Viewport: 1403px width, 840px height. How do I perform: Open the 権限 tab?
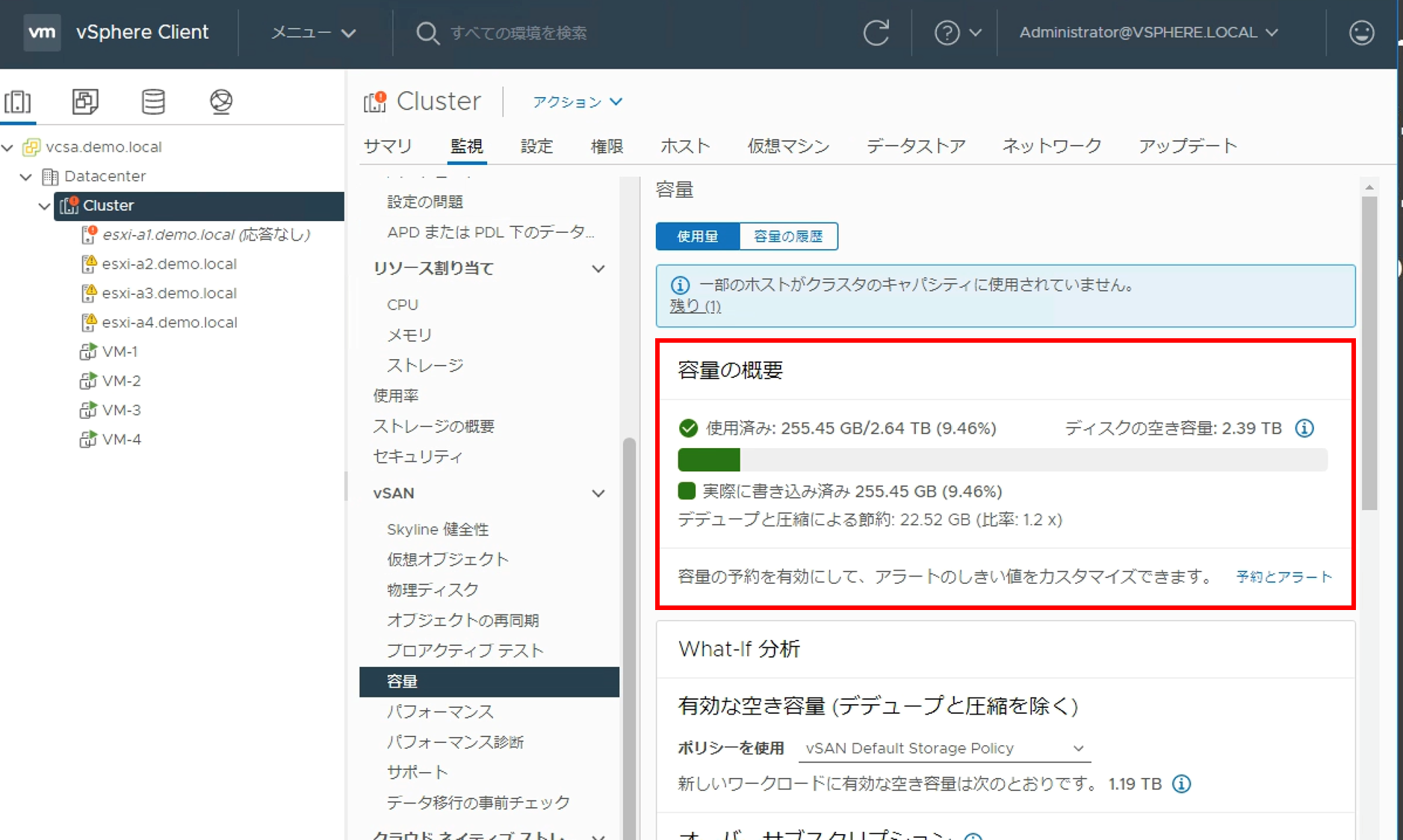click(x=607, y=146)
